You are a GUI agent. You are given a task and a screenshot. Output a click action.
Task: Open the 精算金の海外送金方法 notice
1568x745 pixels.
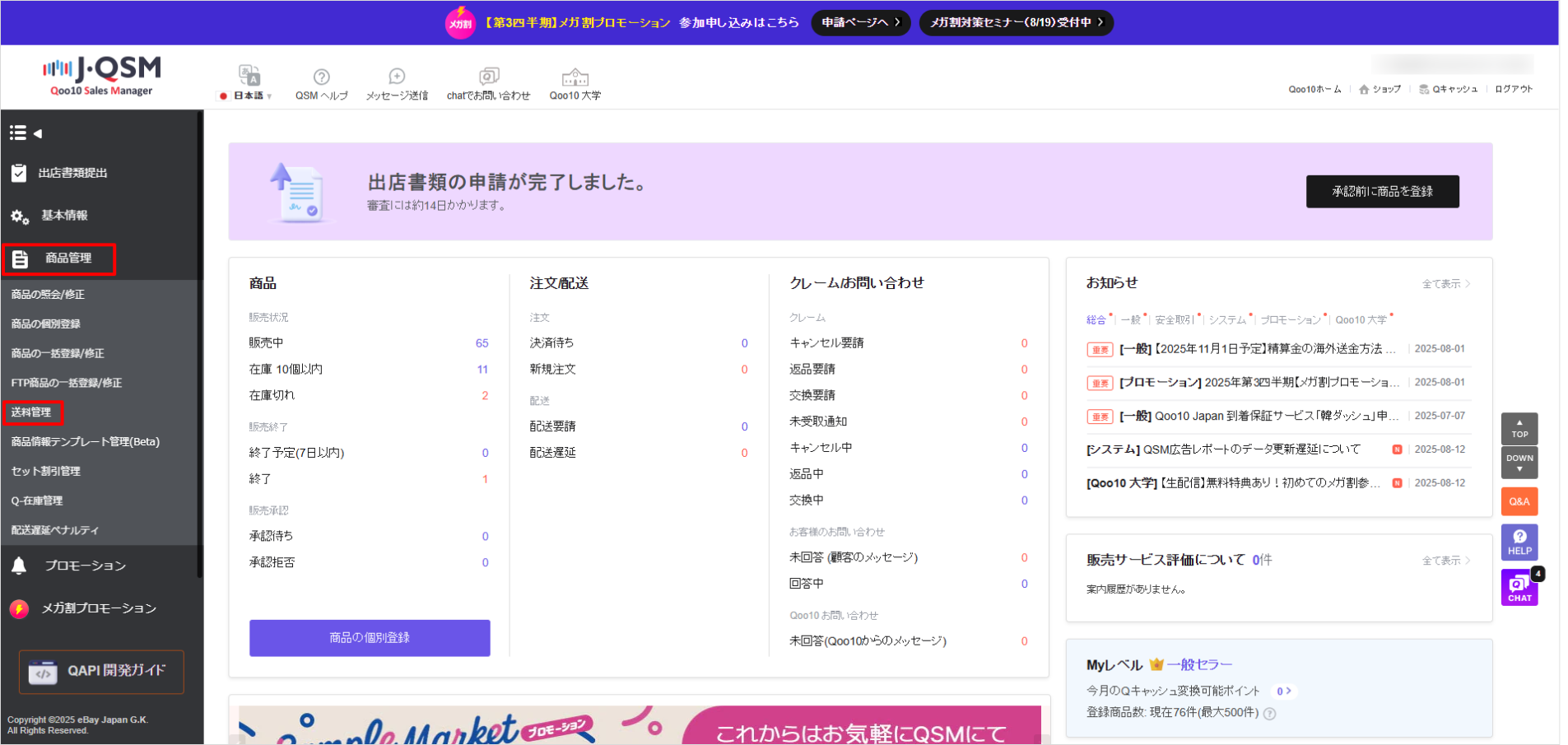tap(1258, 349)
